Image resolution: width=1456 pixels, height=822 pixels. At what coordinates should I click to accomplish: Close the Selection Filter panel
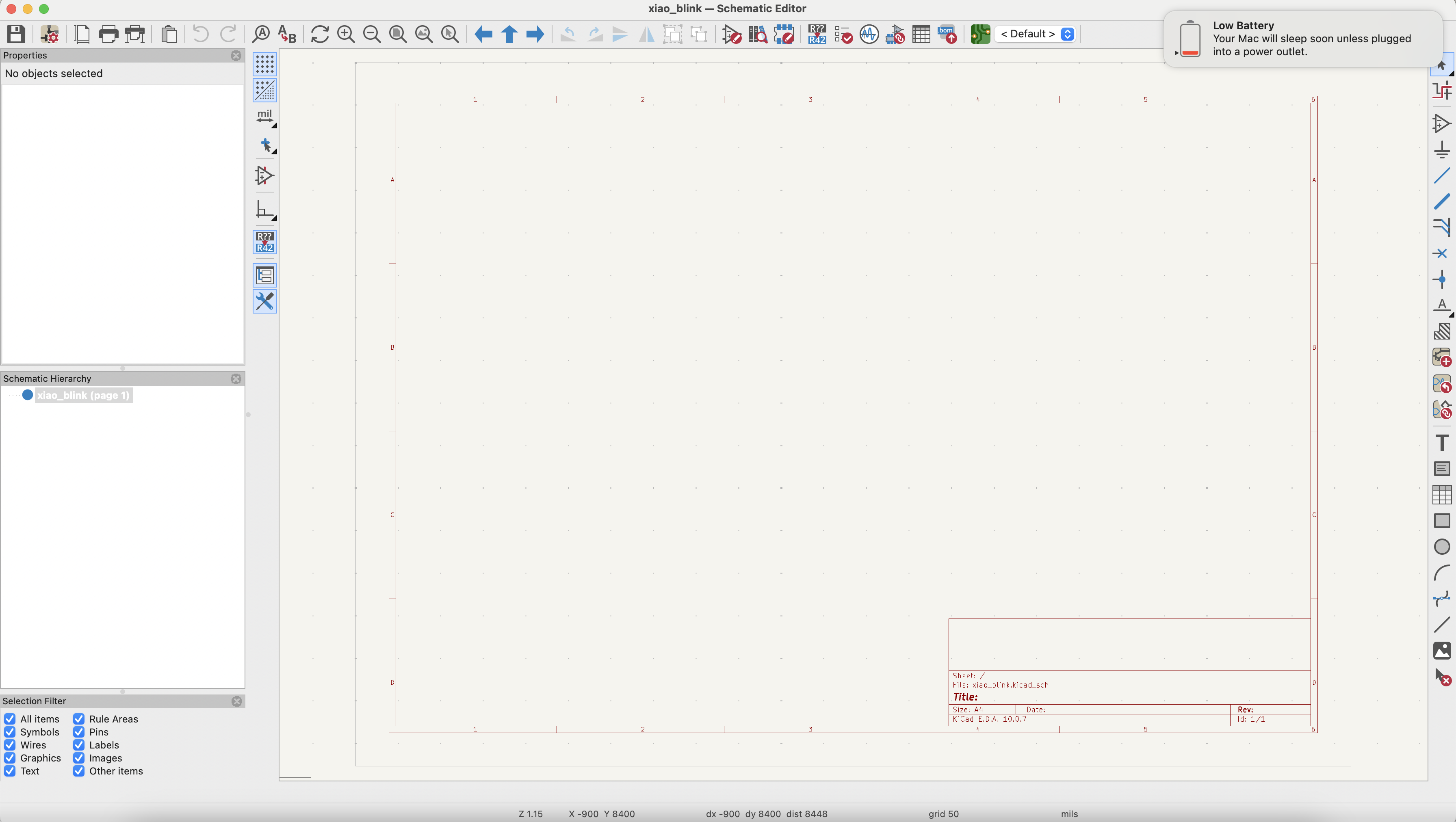point(237,701)
